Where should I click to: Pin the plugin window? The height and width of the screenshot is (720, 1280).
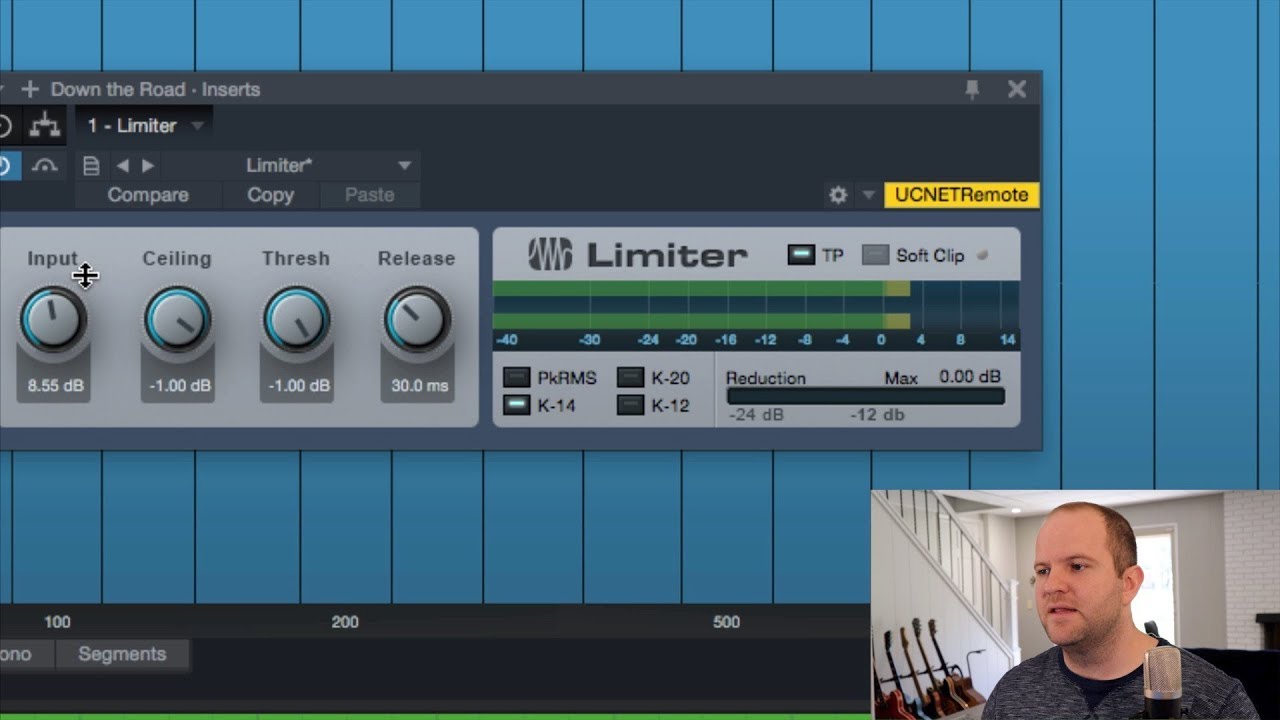972,89
